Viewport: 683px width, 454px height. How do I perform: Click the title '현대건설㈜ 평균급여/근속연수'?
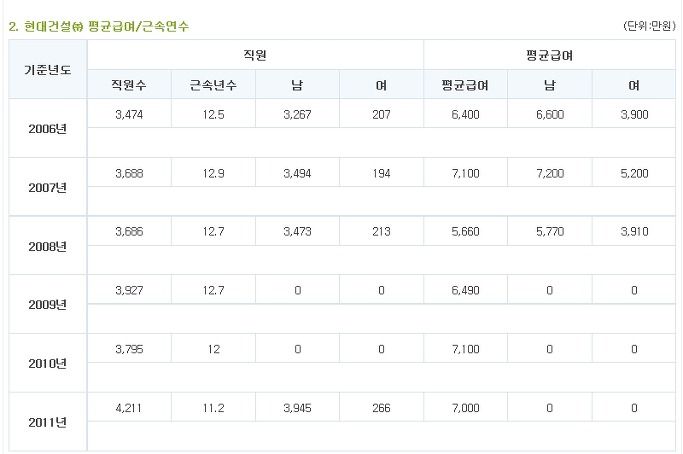[x=106, y=26]
